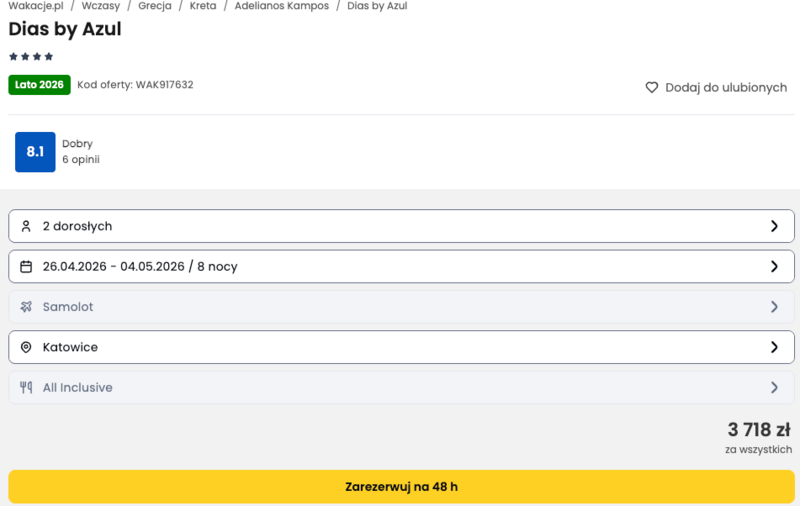Expand the Samolot transport chevron
Image resolution: width=800 pixels, height=506 pixels.
click(774, 307)
